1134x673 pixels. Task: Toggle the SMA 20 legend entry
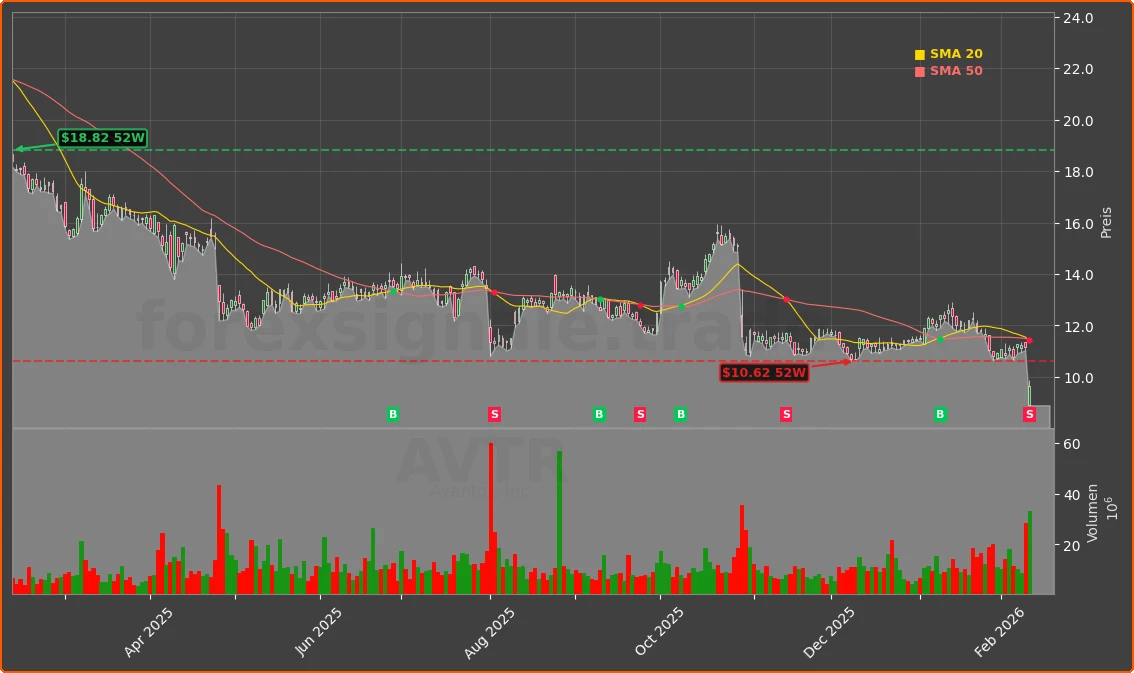pos(948,53)
